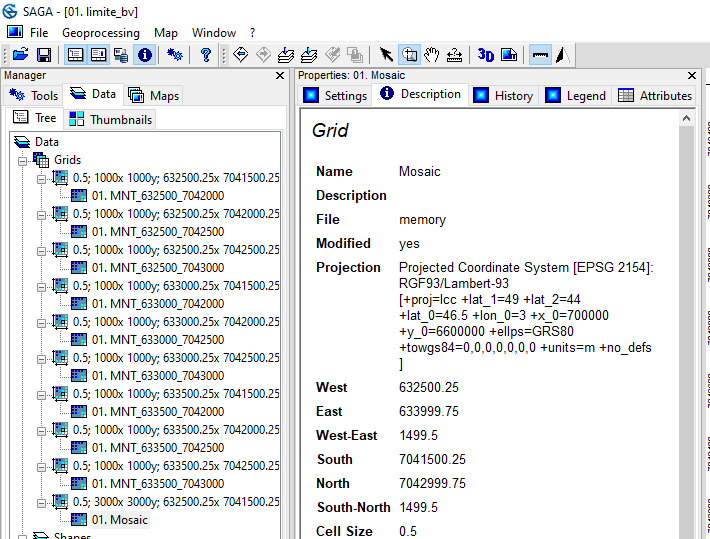Image resolution: width=710 pixels, height=539 pixels.
Task: Open the 3D view
Action: click(x=486, y=55)
